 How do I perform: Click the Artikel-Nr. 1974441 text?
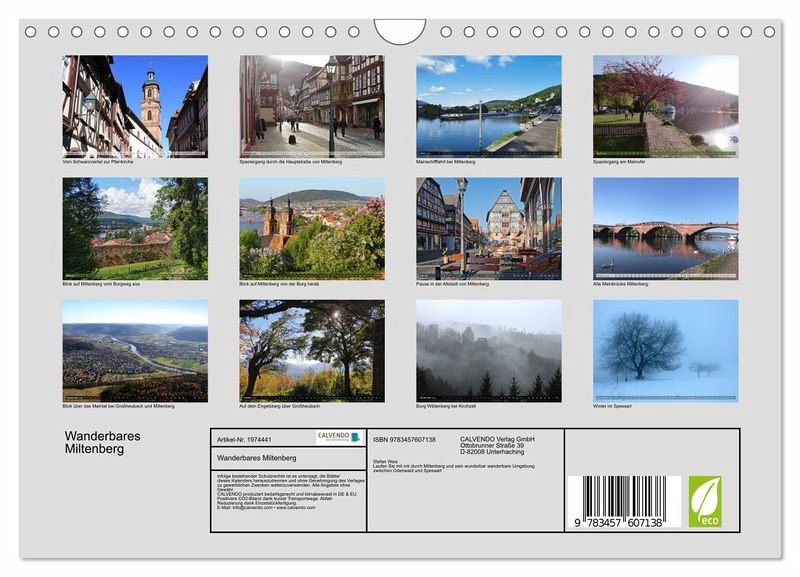[x=244, y=439]
